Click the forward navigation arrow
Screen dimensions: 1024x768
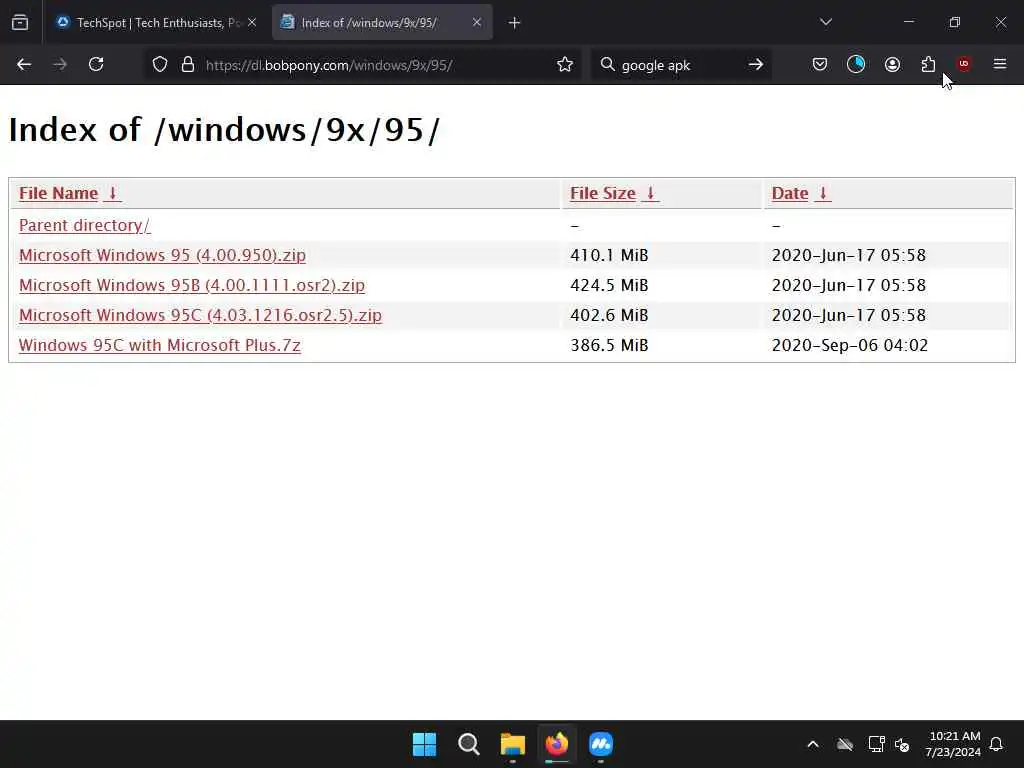pyautogui.click(x=59, y=64)
